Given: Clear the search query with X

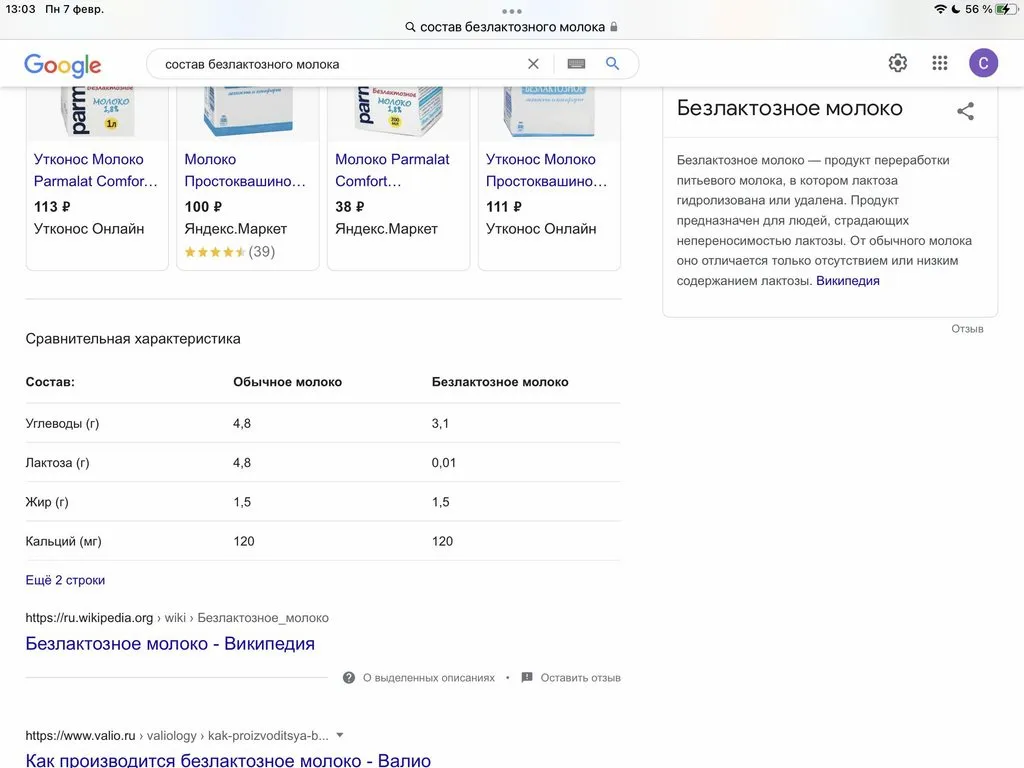Looking at the screenshot, I should [x=533, y=64].
